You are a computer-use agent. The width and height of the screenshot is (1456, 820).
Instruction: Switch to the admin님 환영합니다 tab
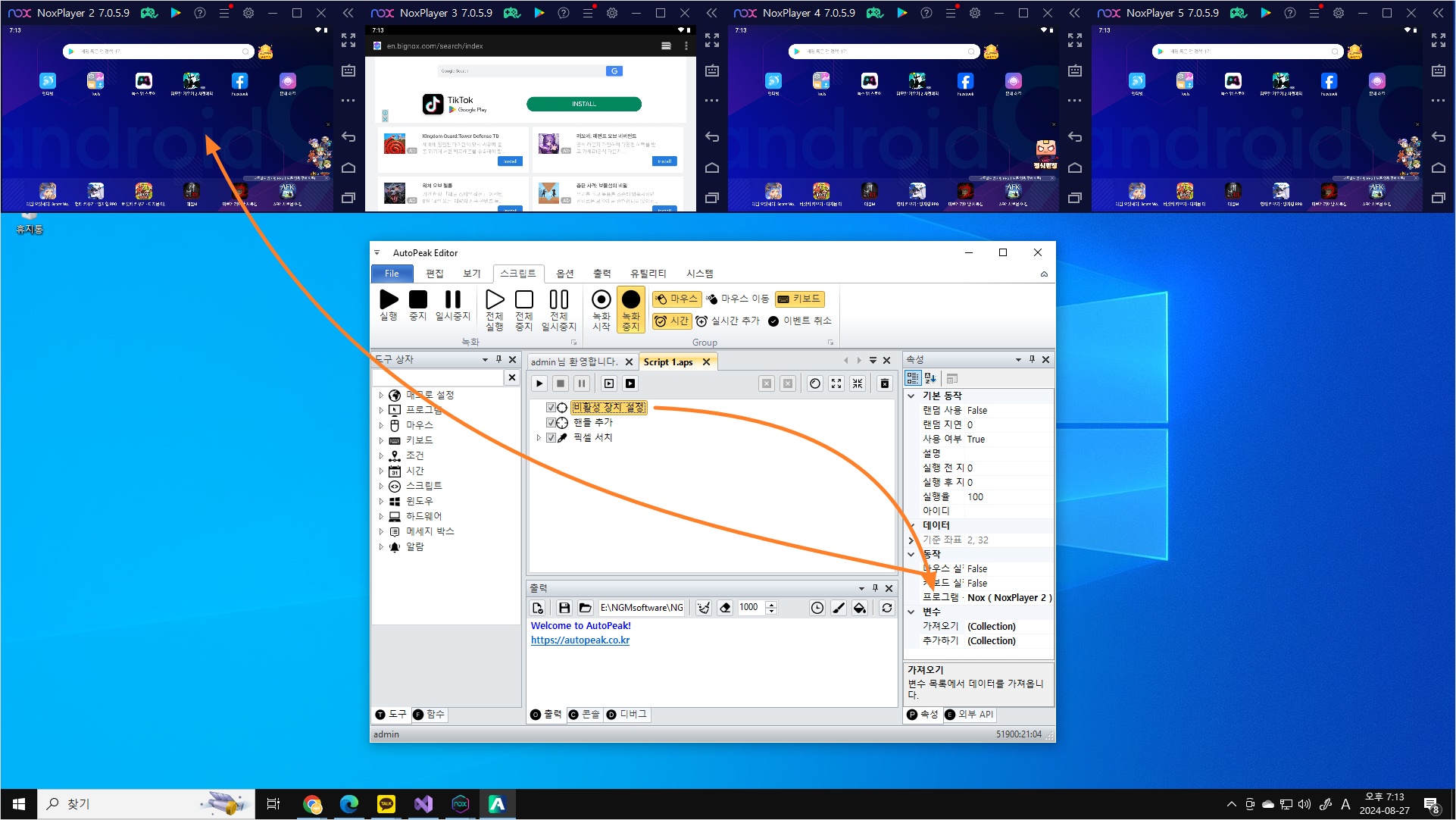click(573, 362)
